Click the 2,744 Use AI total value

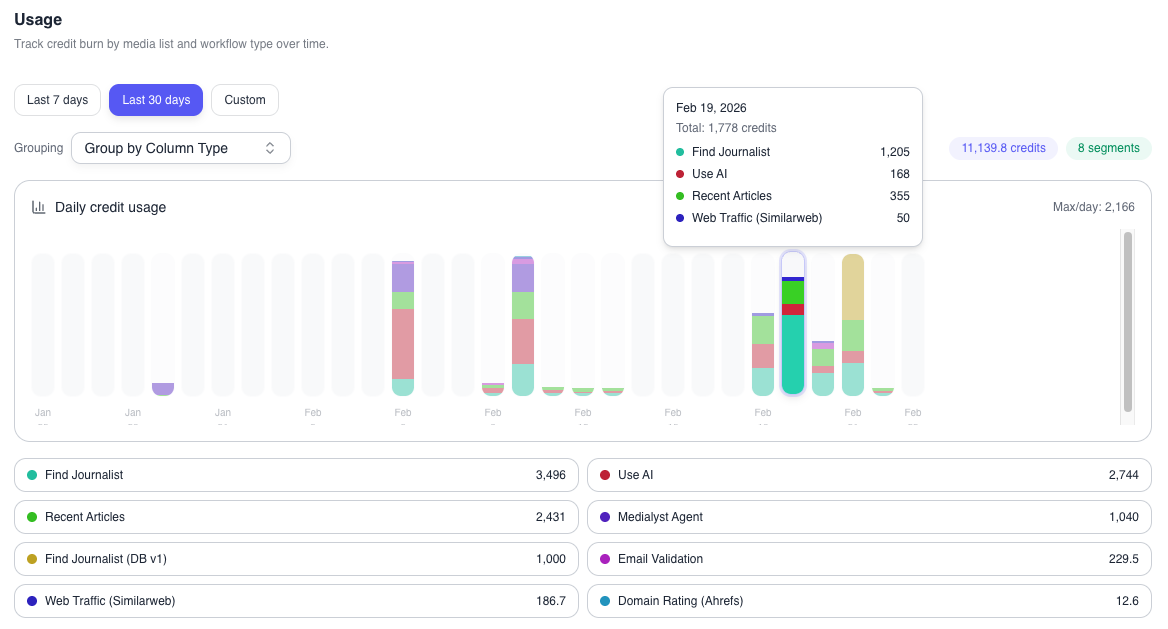click(1123, 475)
